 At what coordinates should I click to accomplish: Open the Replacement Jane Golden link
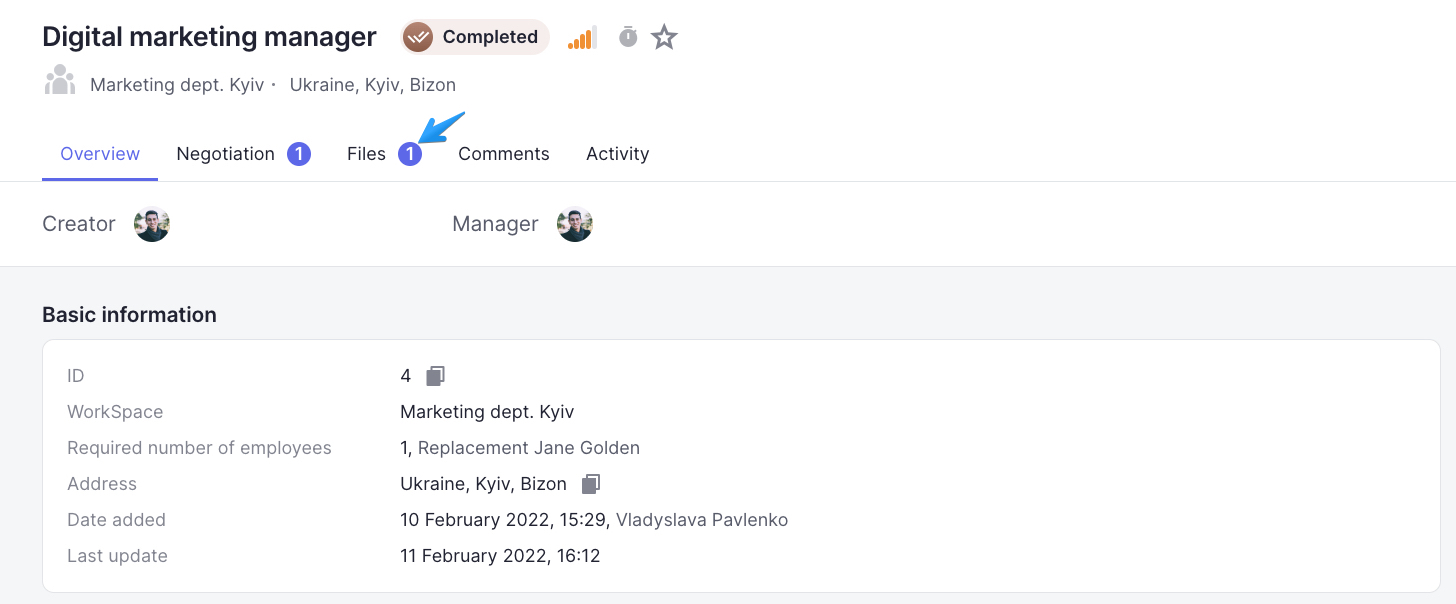coord(530,447)
